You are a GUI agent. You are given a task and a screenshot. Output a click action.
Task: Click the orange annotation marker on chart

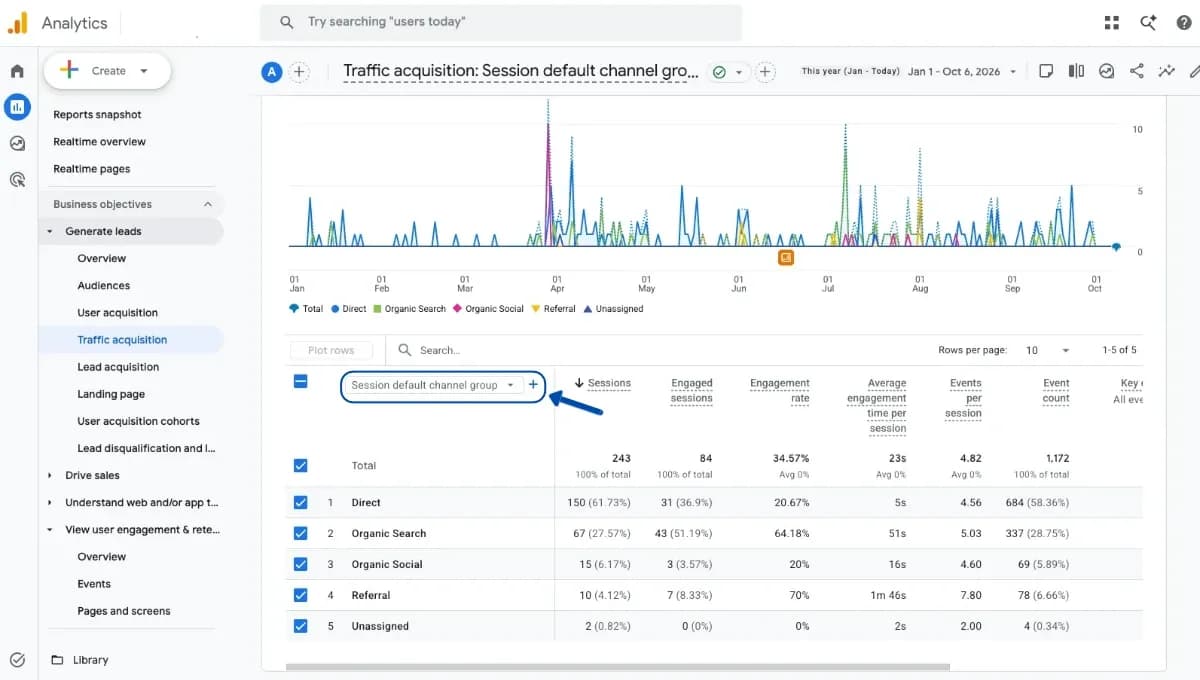[x=786, y=258]
